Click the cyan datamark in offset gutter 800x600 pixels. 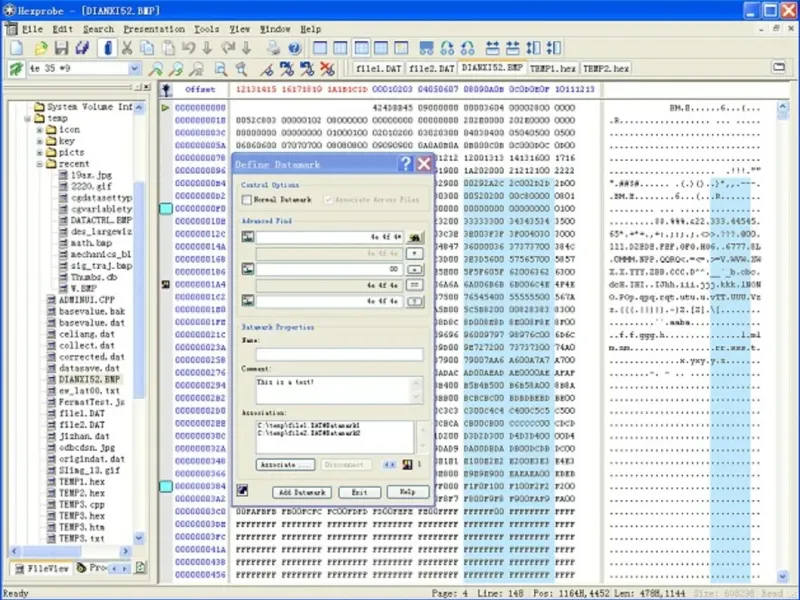click(167, 208)
